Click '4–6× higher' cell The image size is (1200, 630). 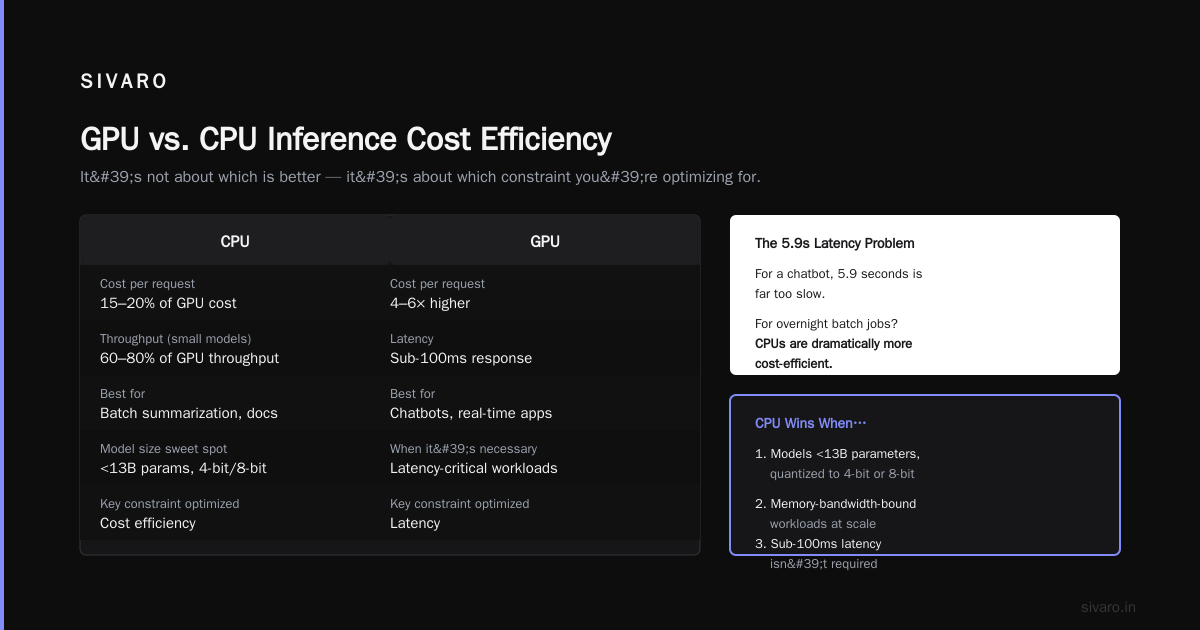[x=430, y=303]
